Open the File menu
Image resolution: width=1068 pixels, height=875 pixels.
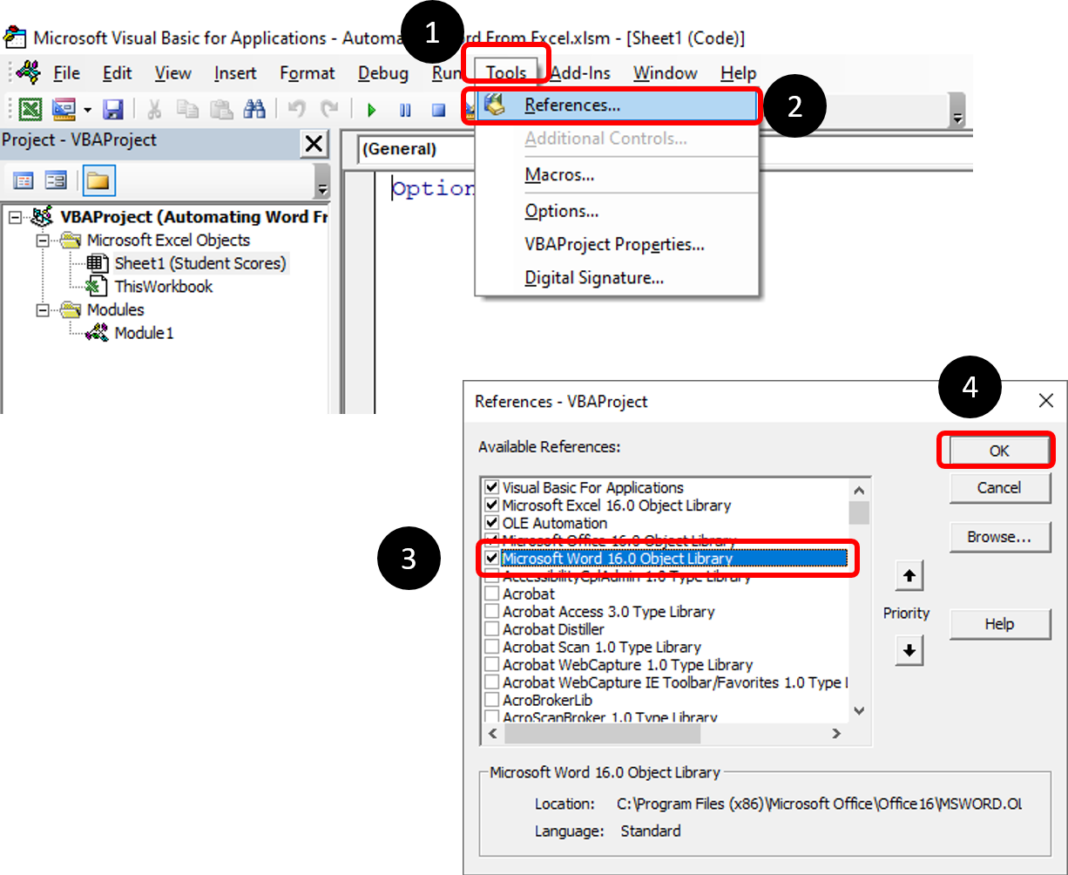click(66, 73)
